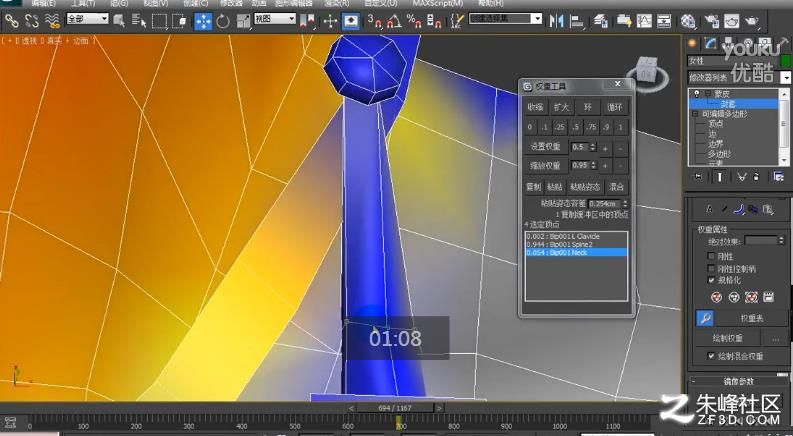Click the 设置权重 value stepper

[x=593, y=147]
